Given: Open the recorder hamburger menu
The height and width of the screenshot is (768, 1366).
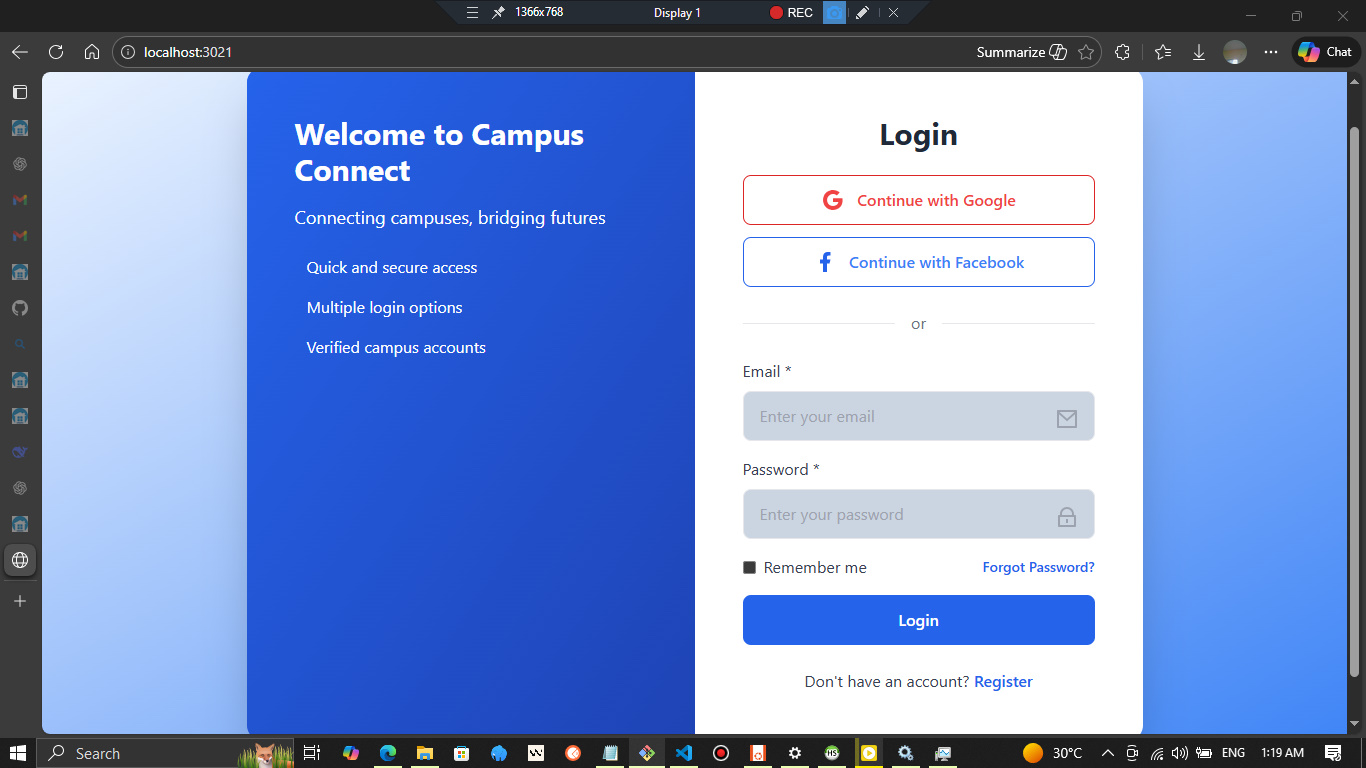Looking at the screenshot, I should click(471, 13).
